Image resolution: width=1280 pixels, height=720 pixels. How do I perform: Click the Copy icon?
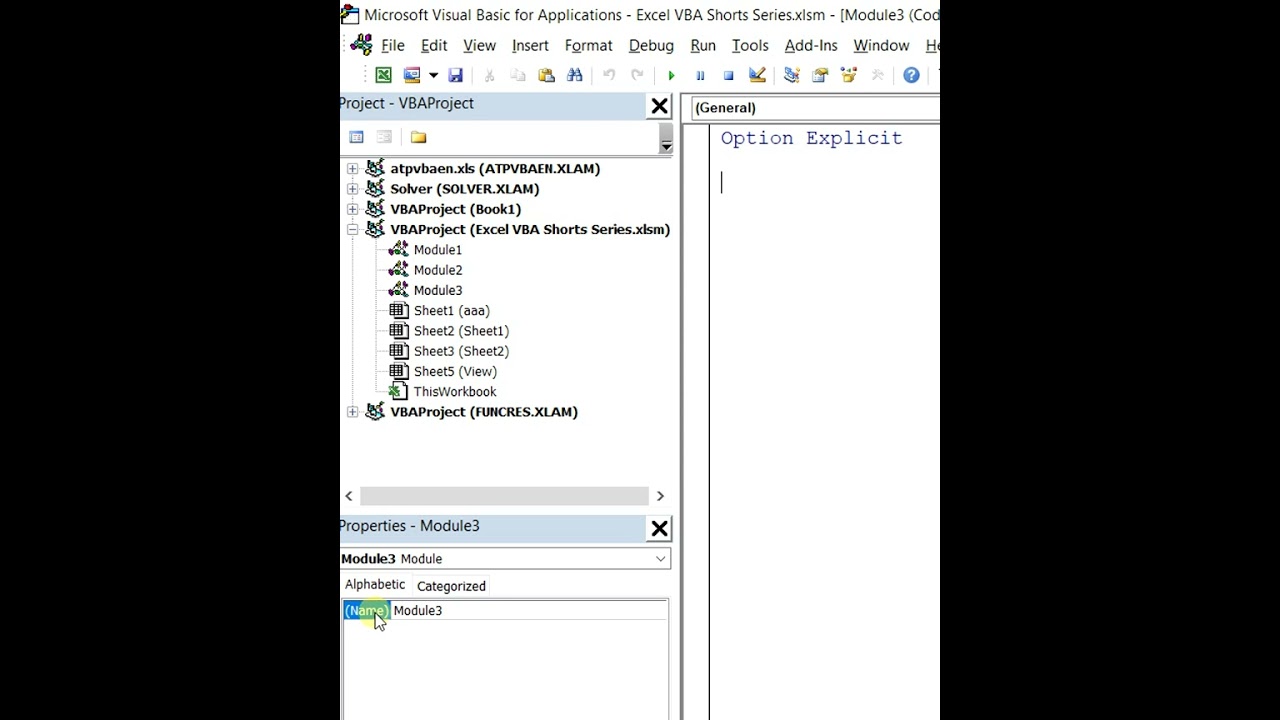517,75
